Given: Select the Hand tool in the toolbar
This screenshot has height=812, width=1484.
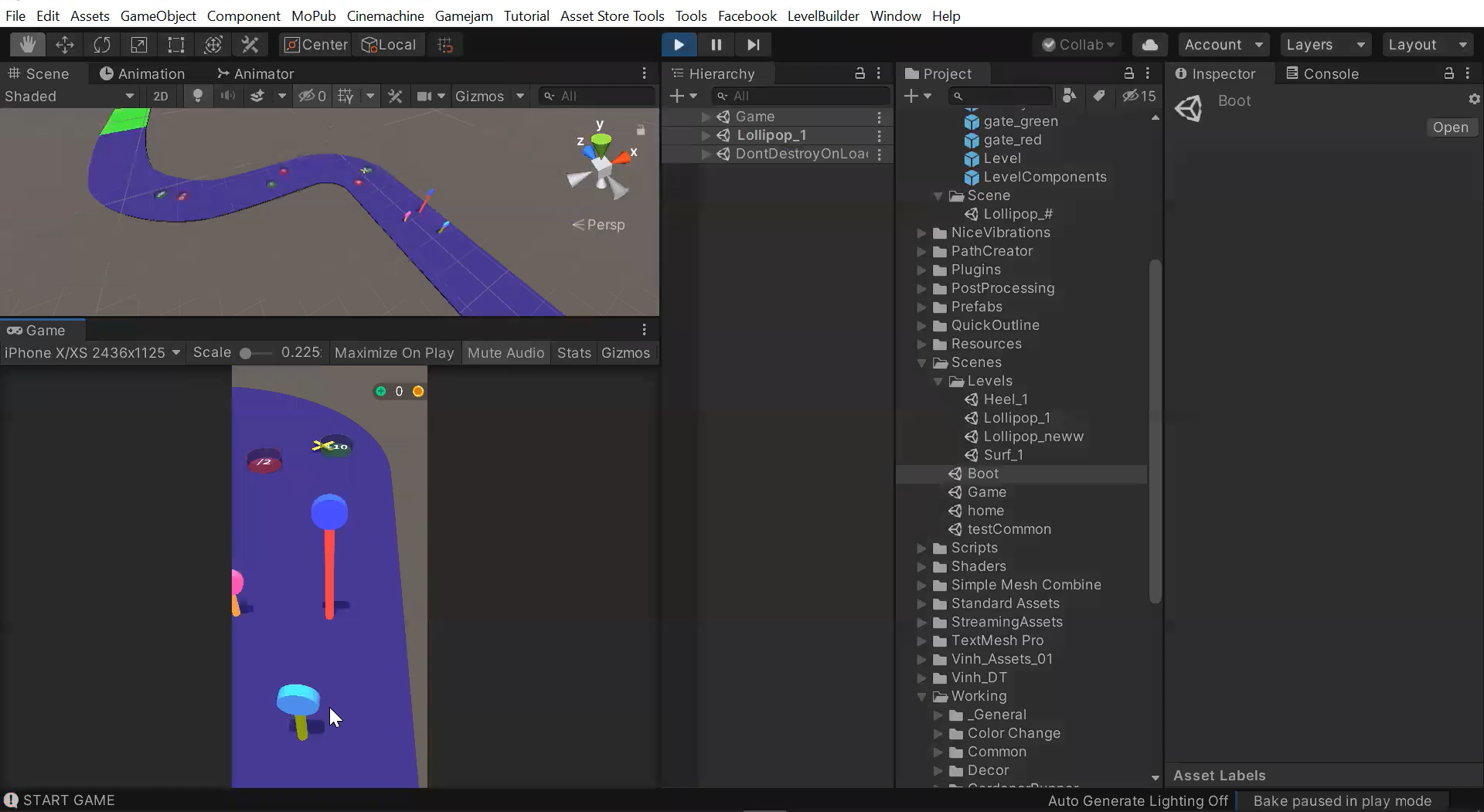Looking at the screenshot, I should (28, 44).
